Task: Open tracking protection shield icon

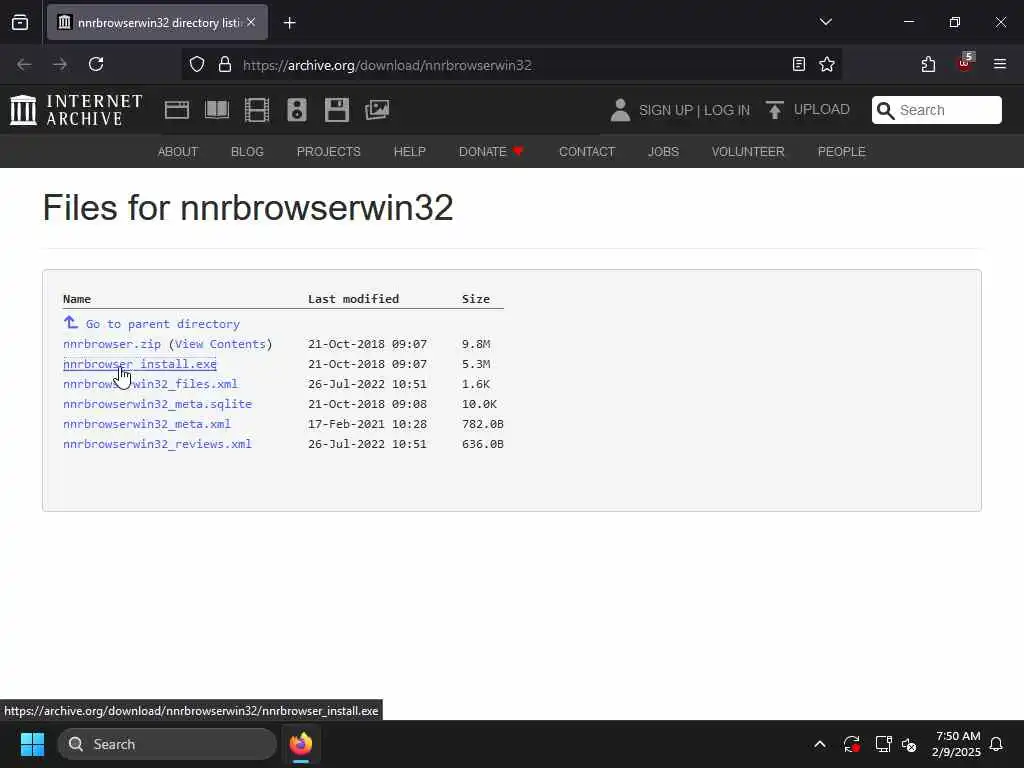Action: (197, 65)
